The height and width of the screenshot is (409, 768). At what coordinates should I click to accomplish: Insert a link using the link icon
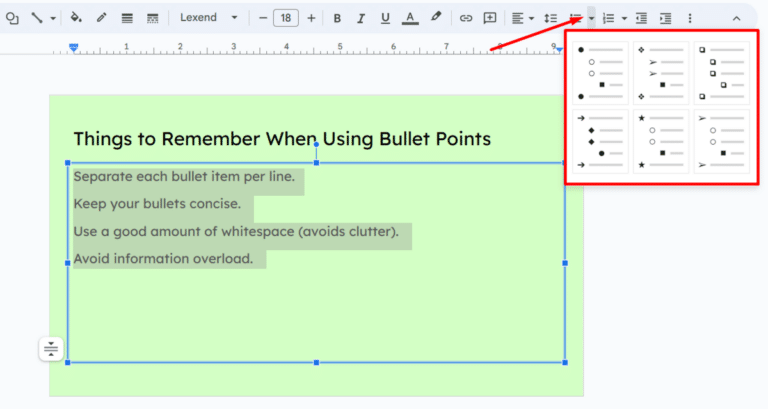pos(465,18)
